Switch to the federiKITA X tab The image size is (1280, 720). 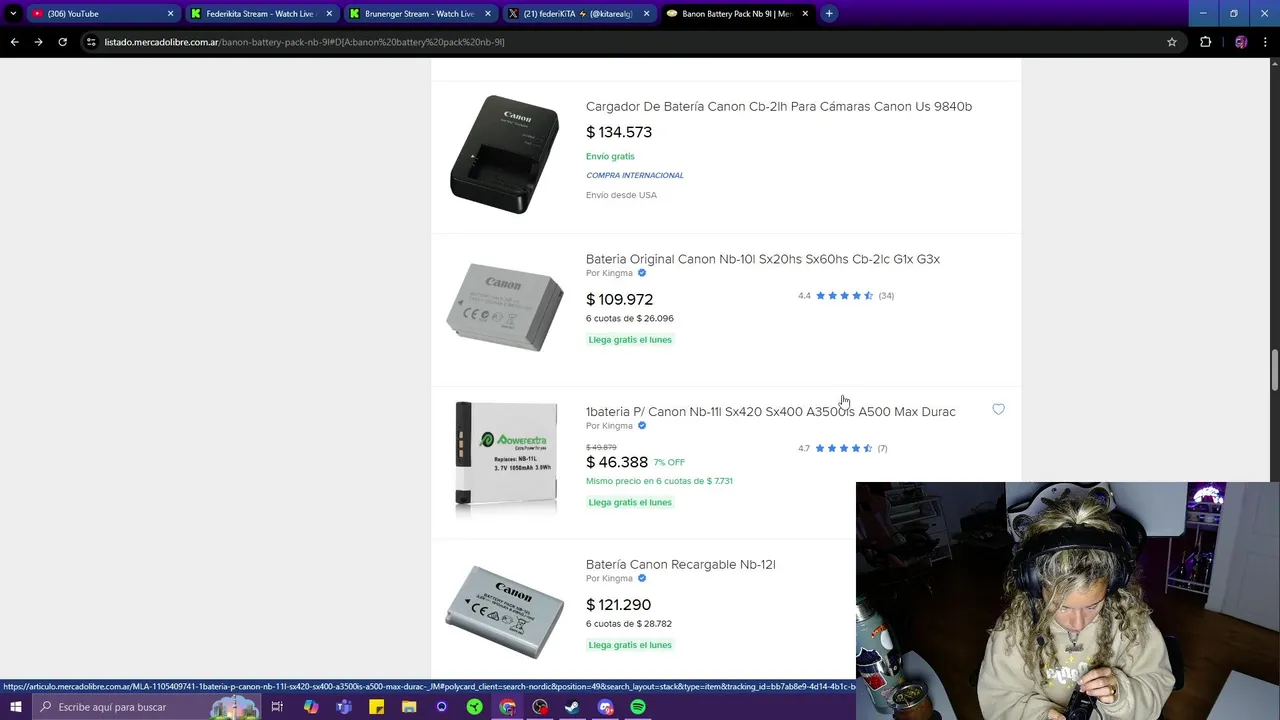(x=578, y=13)
